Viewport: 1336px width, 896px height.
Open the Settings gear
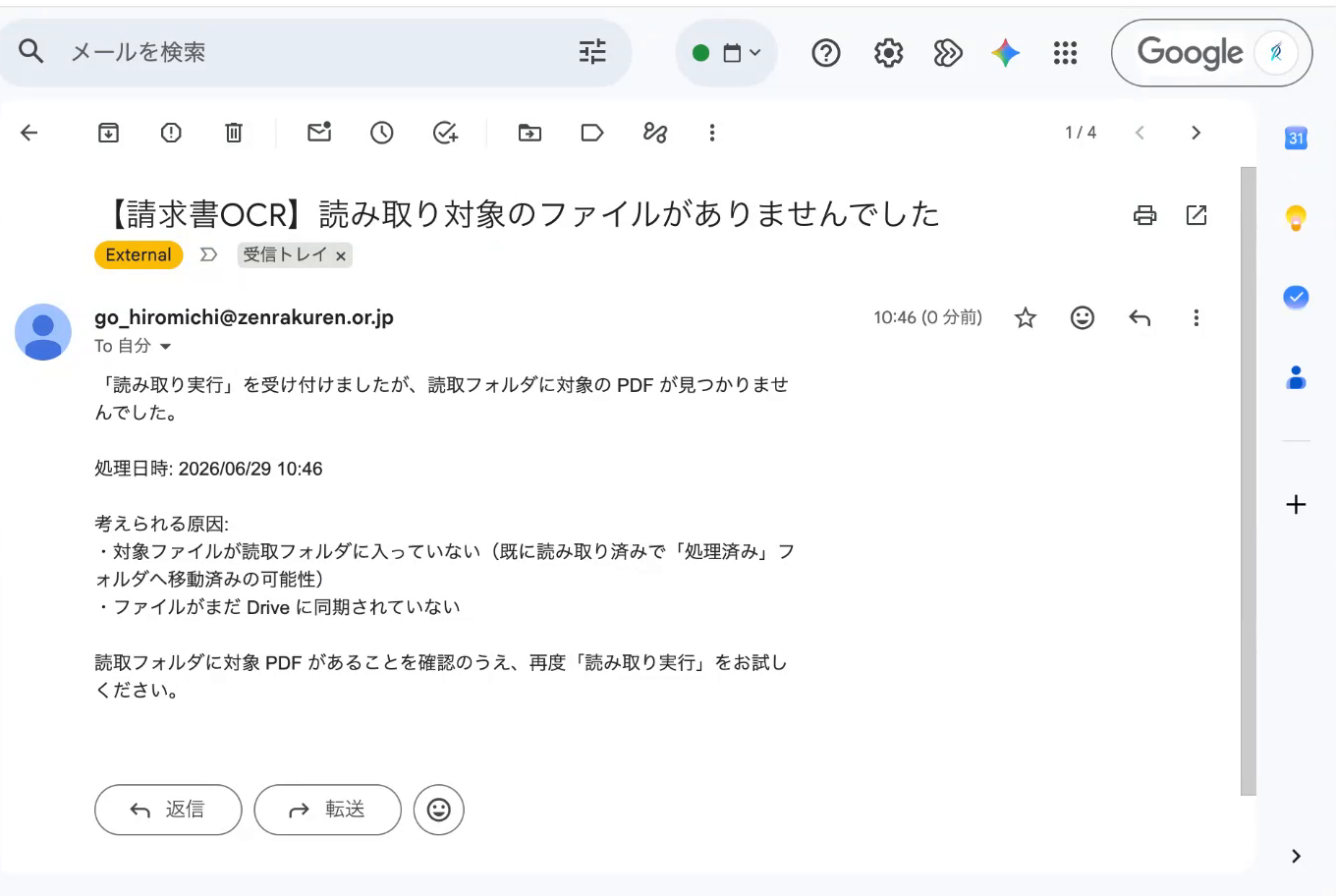pos(888,53)
